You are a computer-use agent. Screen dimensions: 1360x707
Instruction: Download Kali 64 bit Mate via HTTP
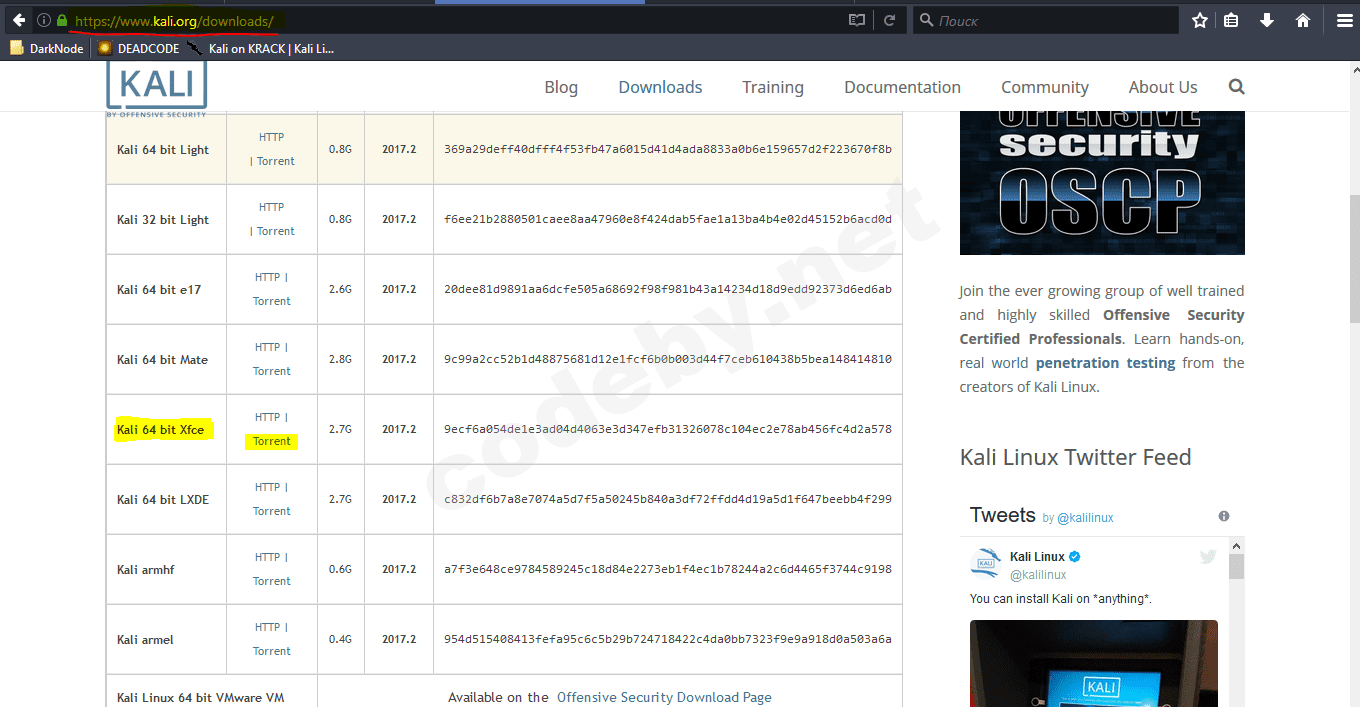pos(267,347)
